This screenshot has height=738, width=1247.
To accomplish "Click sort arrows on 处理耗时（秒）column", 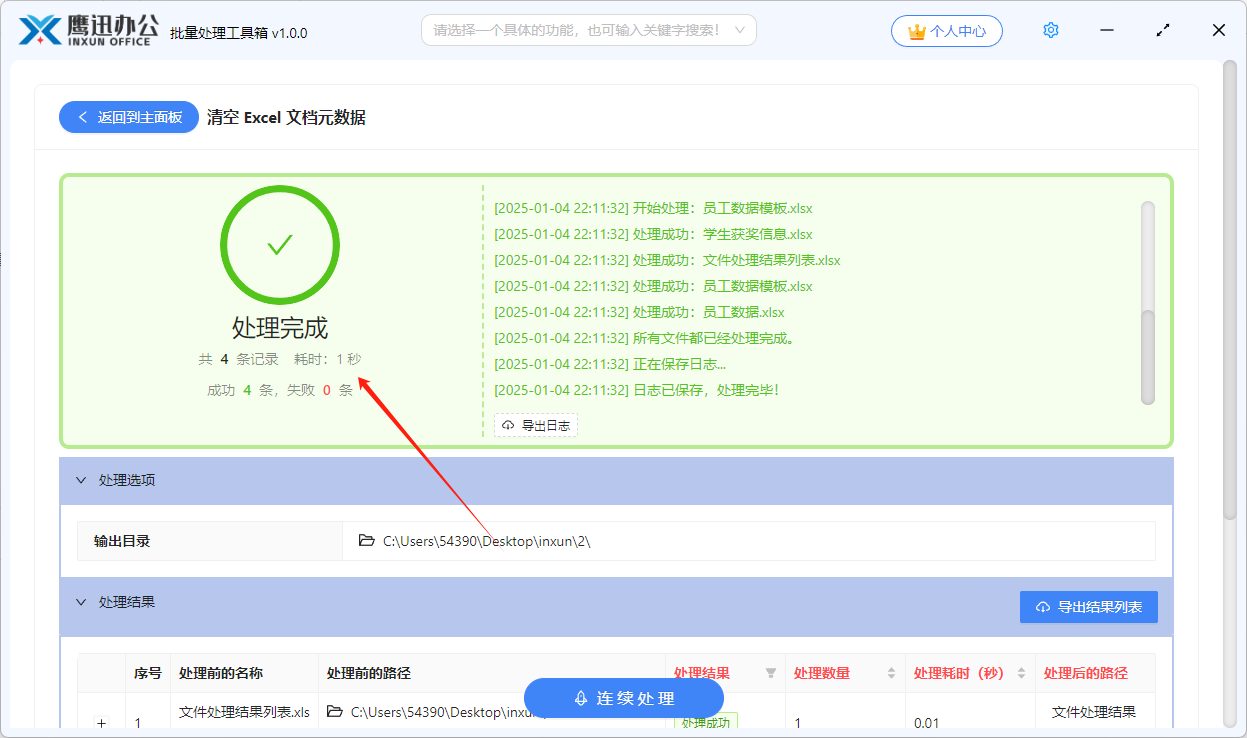I will pyautogui.click(x=1022, y=674).
